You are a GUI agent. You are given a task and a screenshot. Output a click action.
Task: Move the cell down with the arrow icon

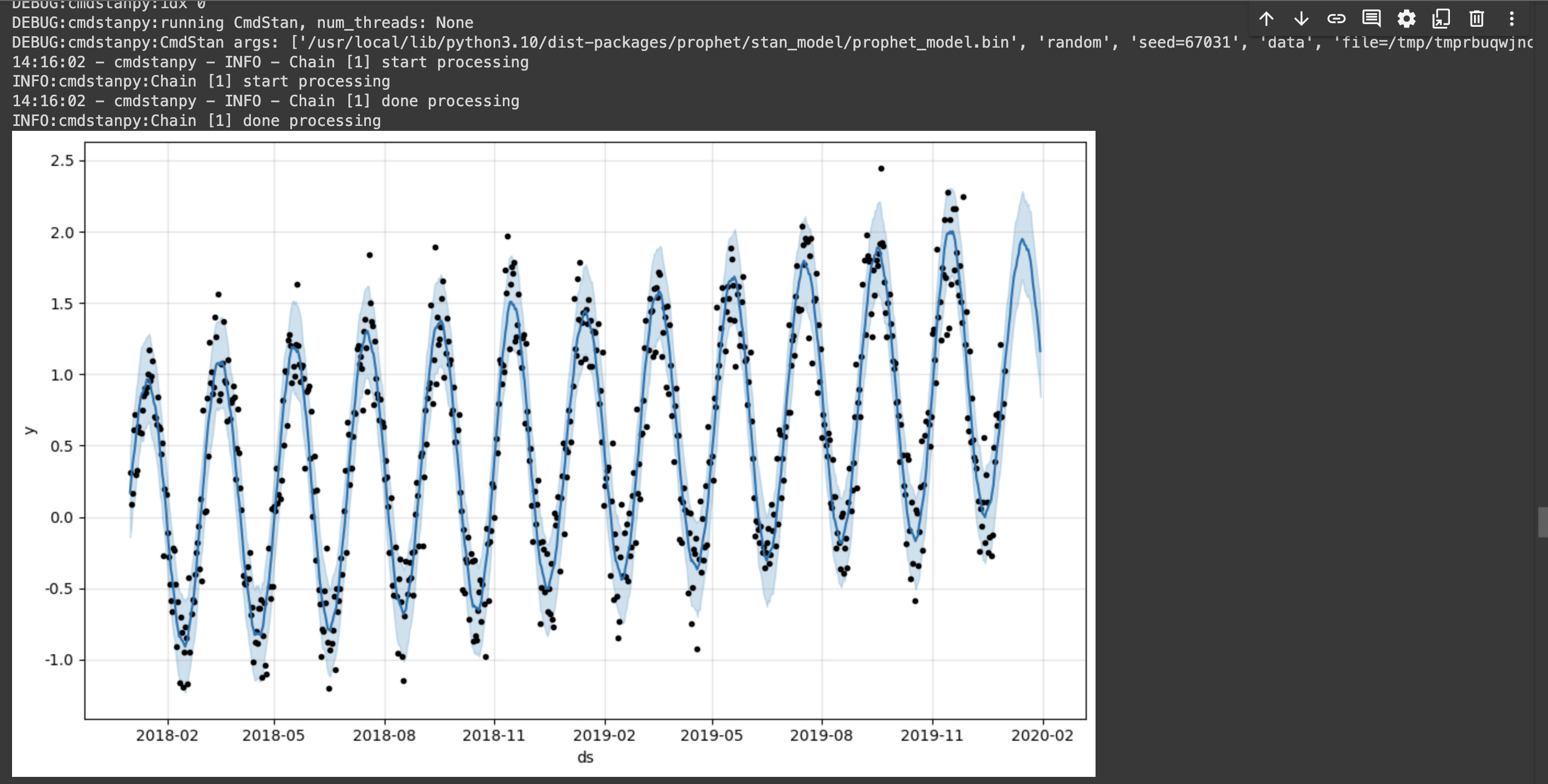[1301, 19]
